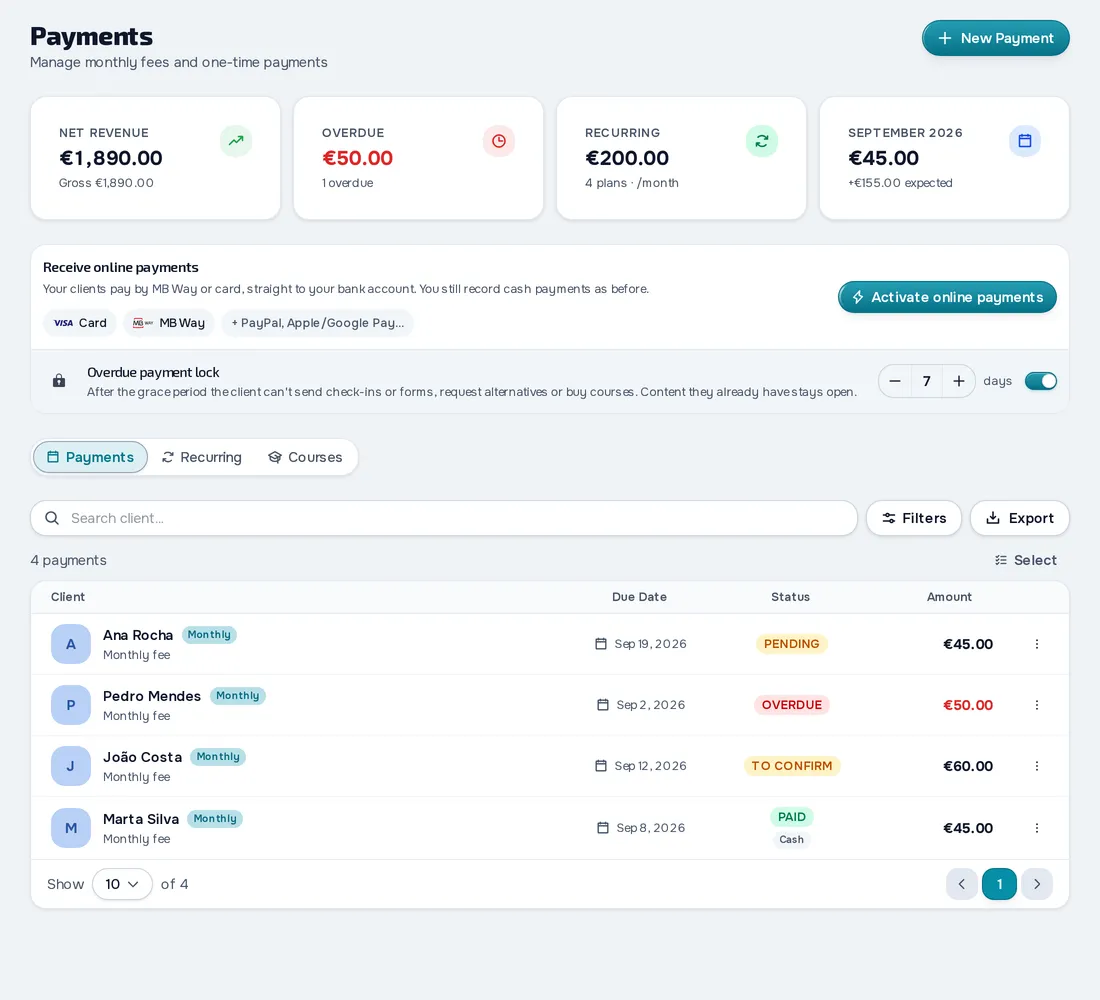Enable Select mode for payments list
This screenshot has width=1100, height=1000.
[x=1025, y=560]
